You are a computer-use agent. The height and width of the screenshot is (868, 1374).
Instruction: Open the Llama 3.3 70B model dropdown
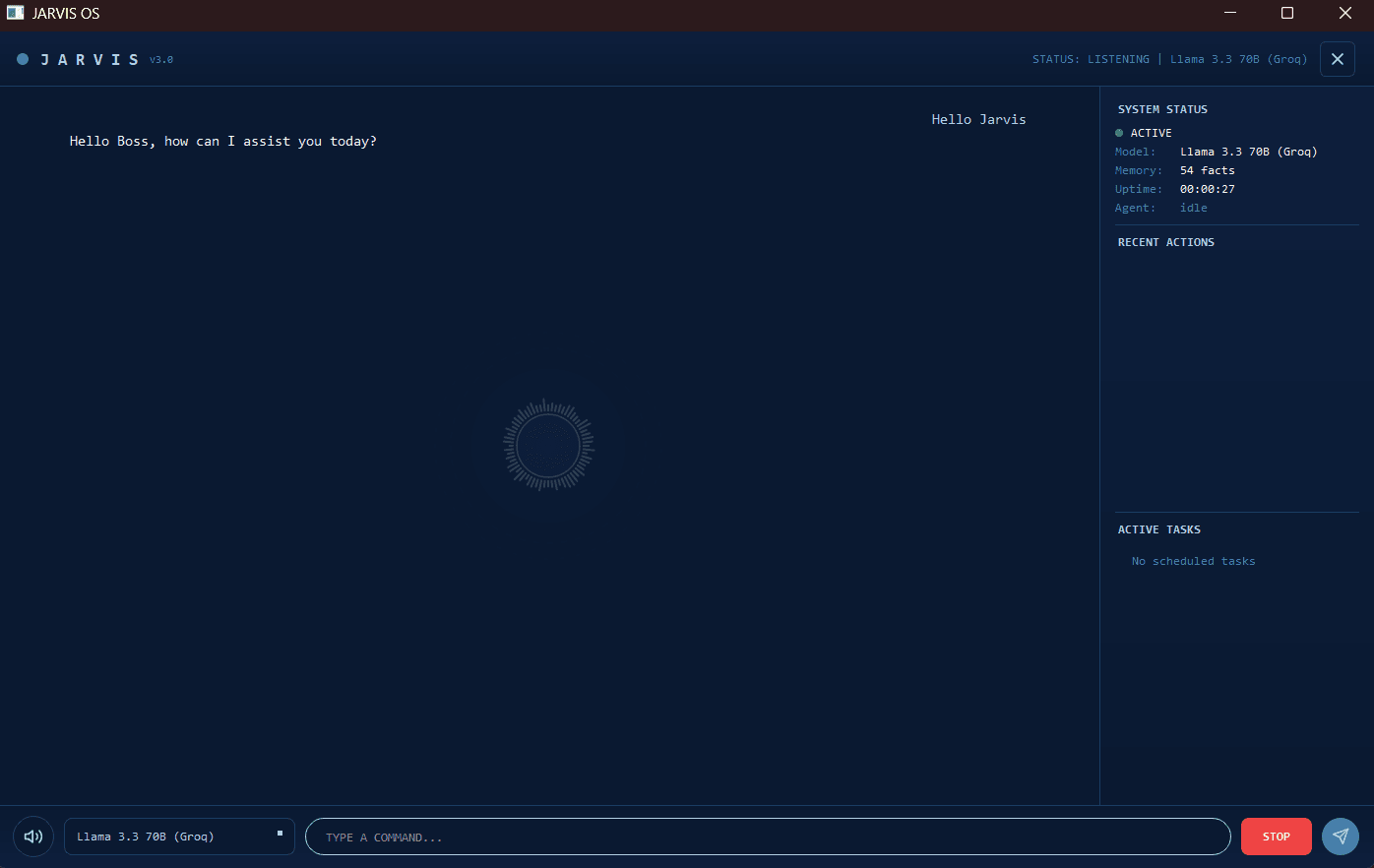pos(179,837)
